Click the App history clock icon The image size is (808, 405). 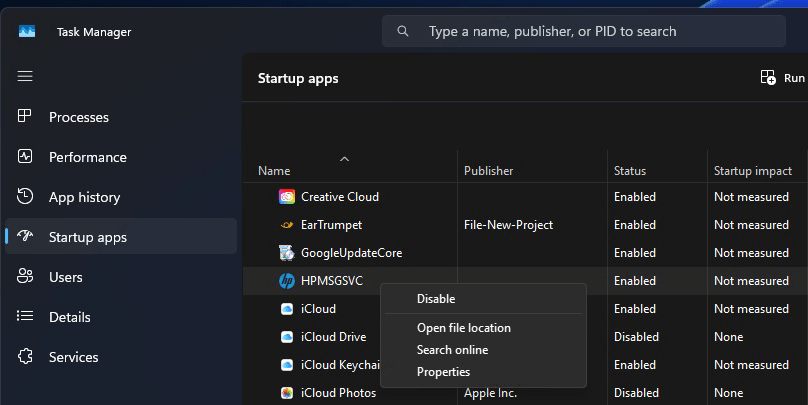[x=25, y=196]
